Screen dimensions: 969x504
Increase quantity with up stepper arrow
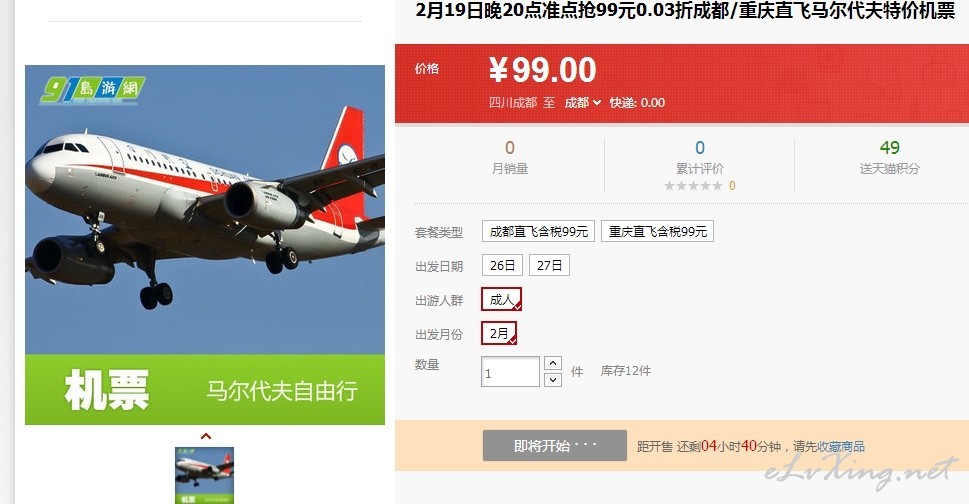pyautogui.click(x=553, y=363)
